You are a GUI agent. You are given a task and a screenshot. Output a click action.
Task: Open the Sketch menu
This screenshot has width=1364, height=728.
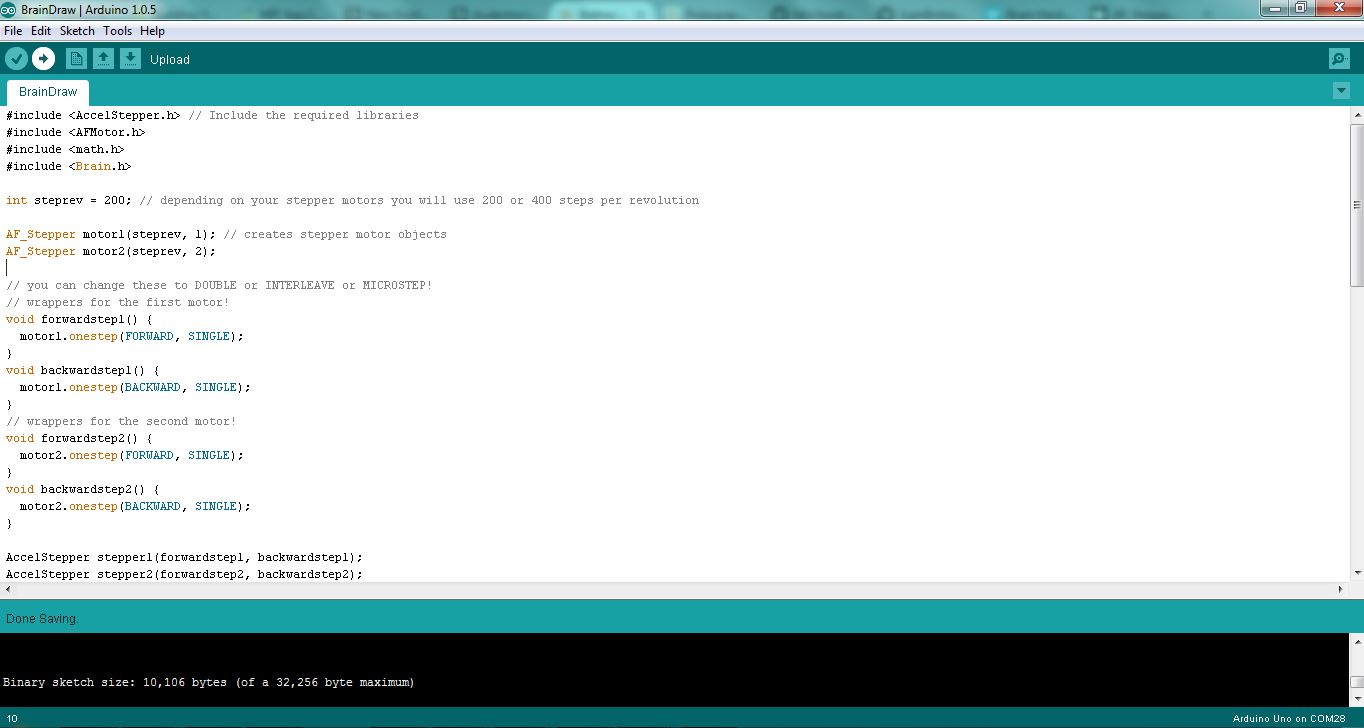point(77,31)
